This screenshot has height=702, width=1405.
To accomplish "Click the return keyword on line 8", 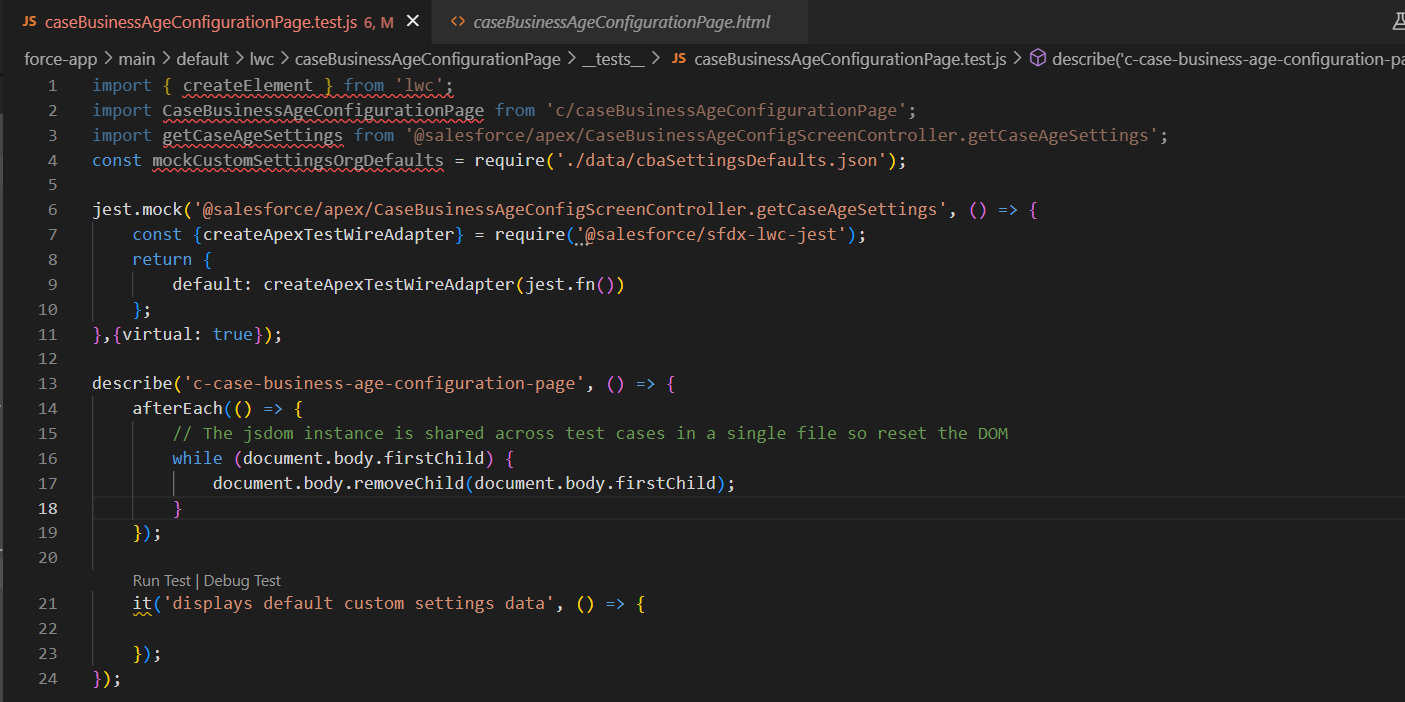I will pos(162,260).
